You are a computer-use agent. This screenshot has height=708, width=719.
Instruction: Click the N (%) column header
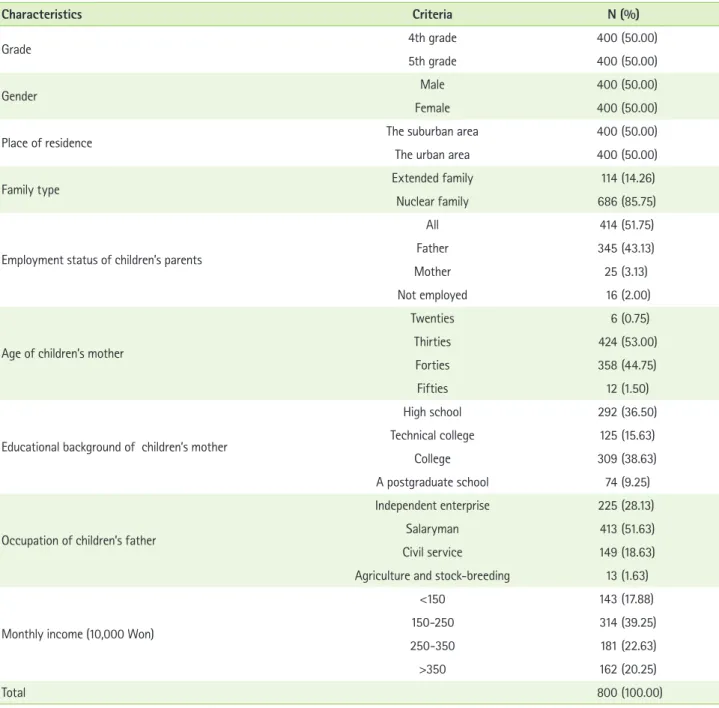point(623,14)
